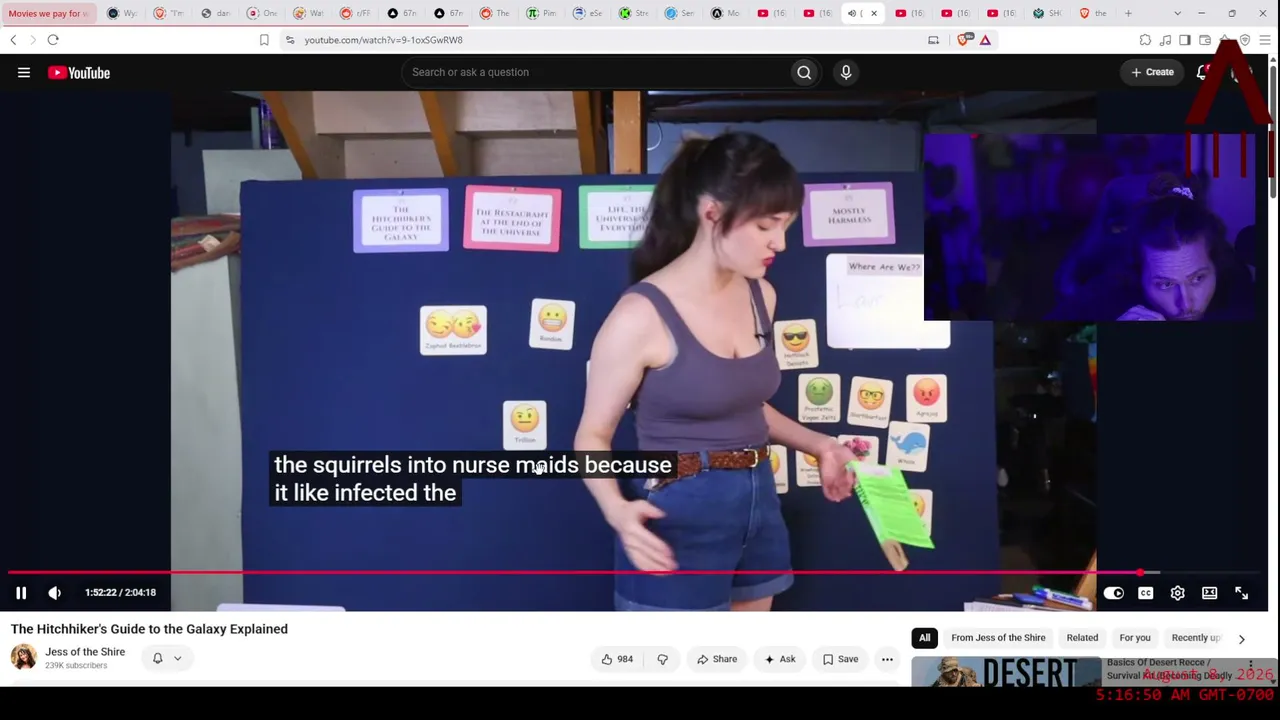The height and width of the screenshot is (720, 1280).
Task: Enter full screen mode
Action: point(1242,593)
